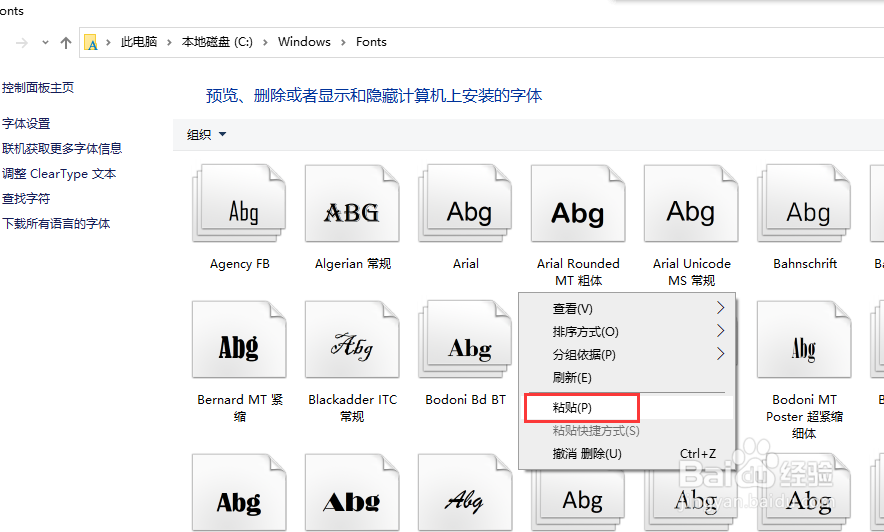Select Blackadder ITC 常规 font icon
Screen dimensions: 884x532
(352, 339)
